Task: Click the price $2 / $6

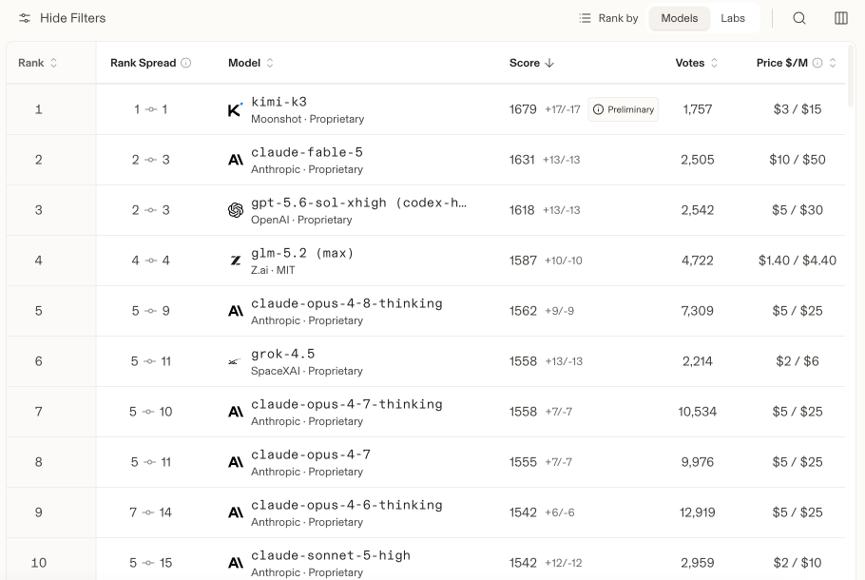Action: pos(797,361)
